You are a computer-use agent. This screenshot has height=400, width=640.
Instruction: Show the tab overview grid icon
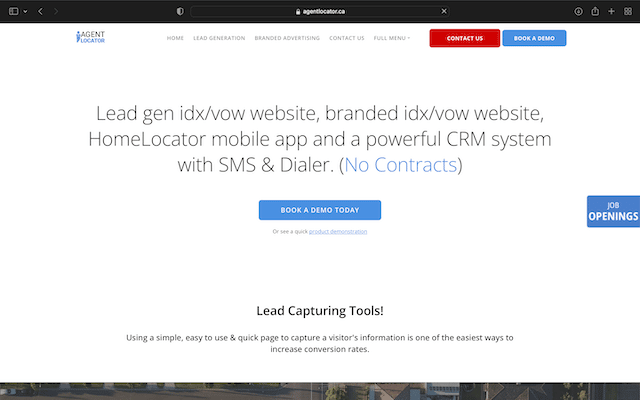628,11
